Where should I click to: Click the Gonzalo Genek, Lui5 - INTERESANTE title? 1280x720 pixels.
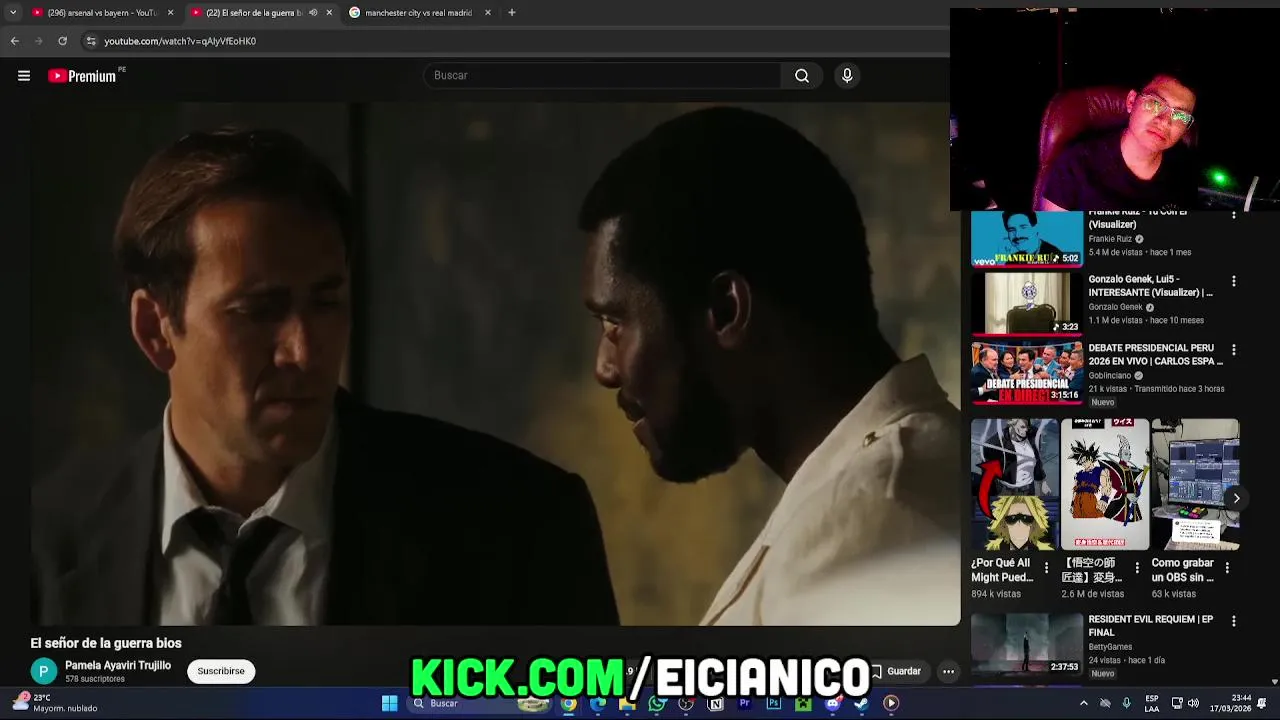(x=1150, y=286)
